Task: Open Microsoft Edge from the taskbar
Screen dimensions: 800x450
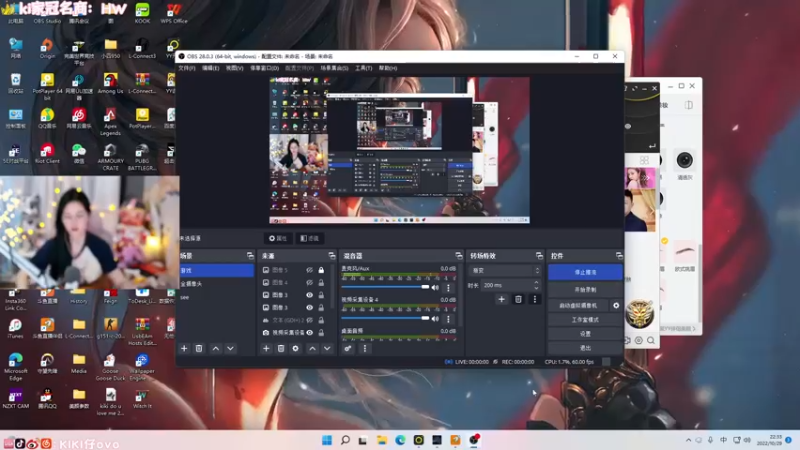Action: pyautogui.click(x=400, y=440)
